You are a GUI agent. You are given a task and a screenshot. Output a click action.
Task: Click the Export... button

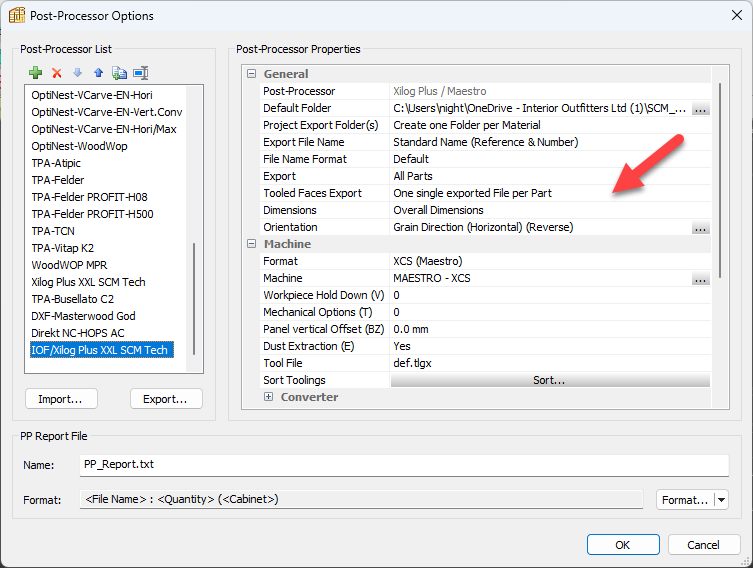point(166,399)
